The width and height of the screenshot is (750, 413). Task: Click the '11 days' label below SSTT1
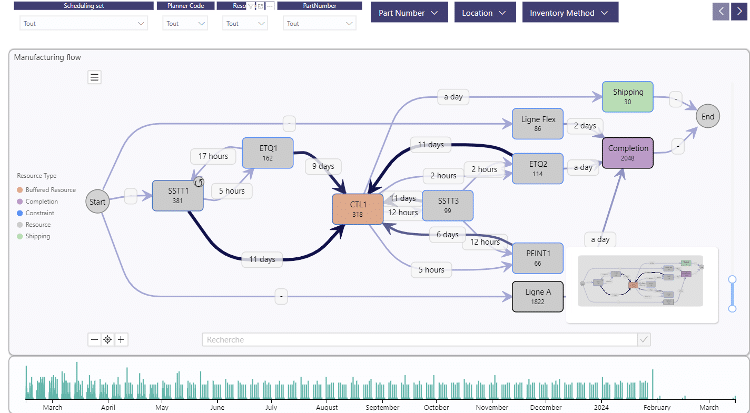coord(262,259)
